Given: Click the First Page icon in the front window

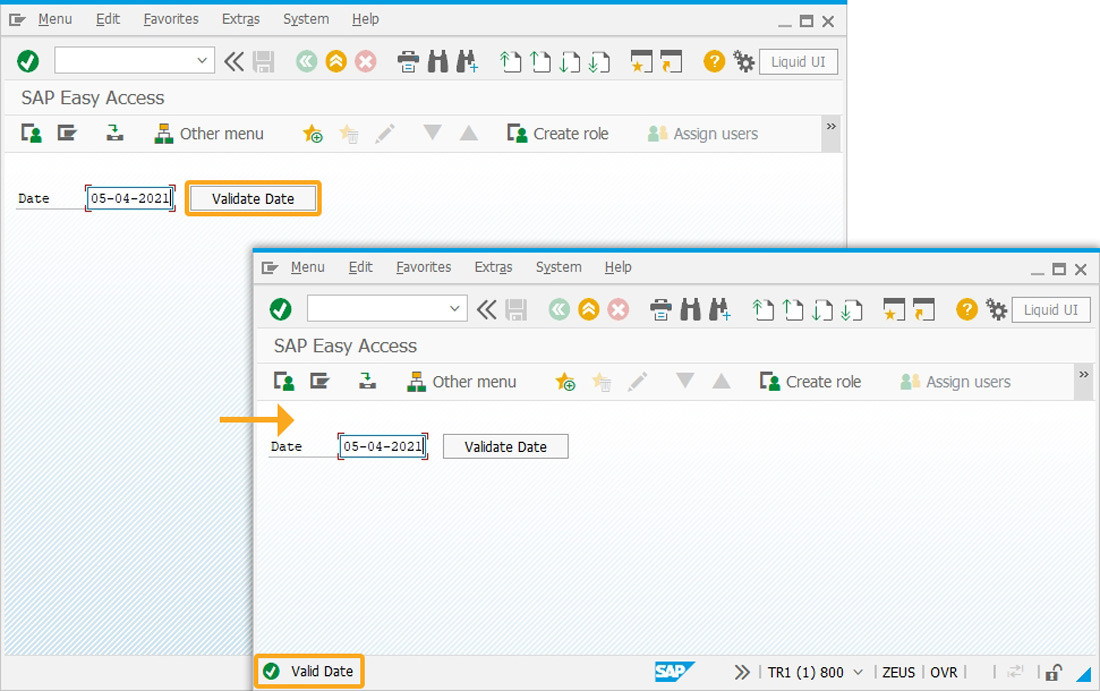Looking at the screenshot, I should (763, 309).
